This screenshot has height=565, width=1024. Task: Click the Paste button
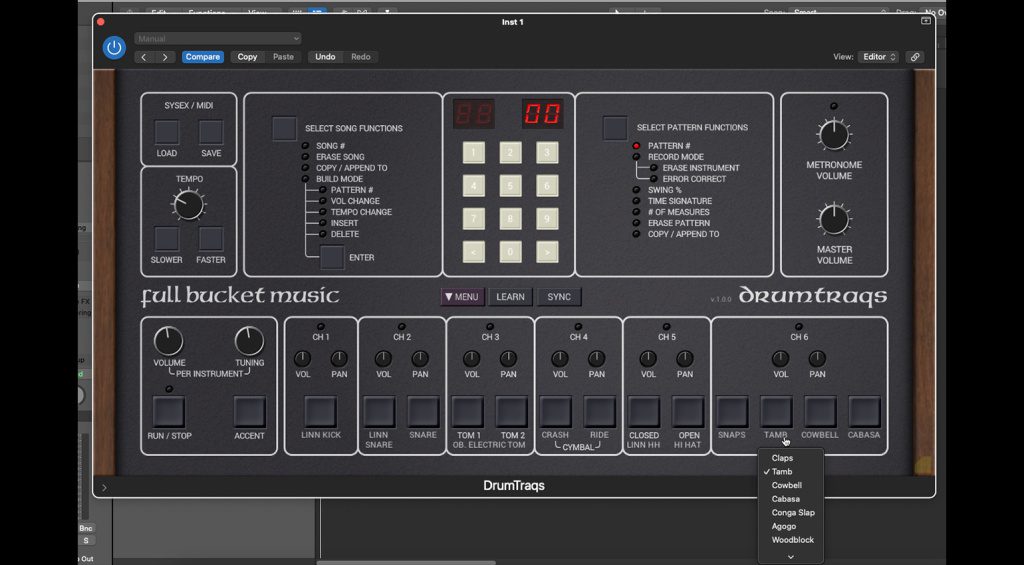(283, 57)
